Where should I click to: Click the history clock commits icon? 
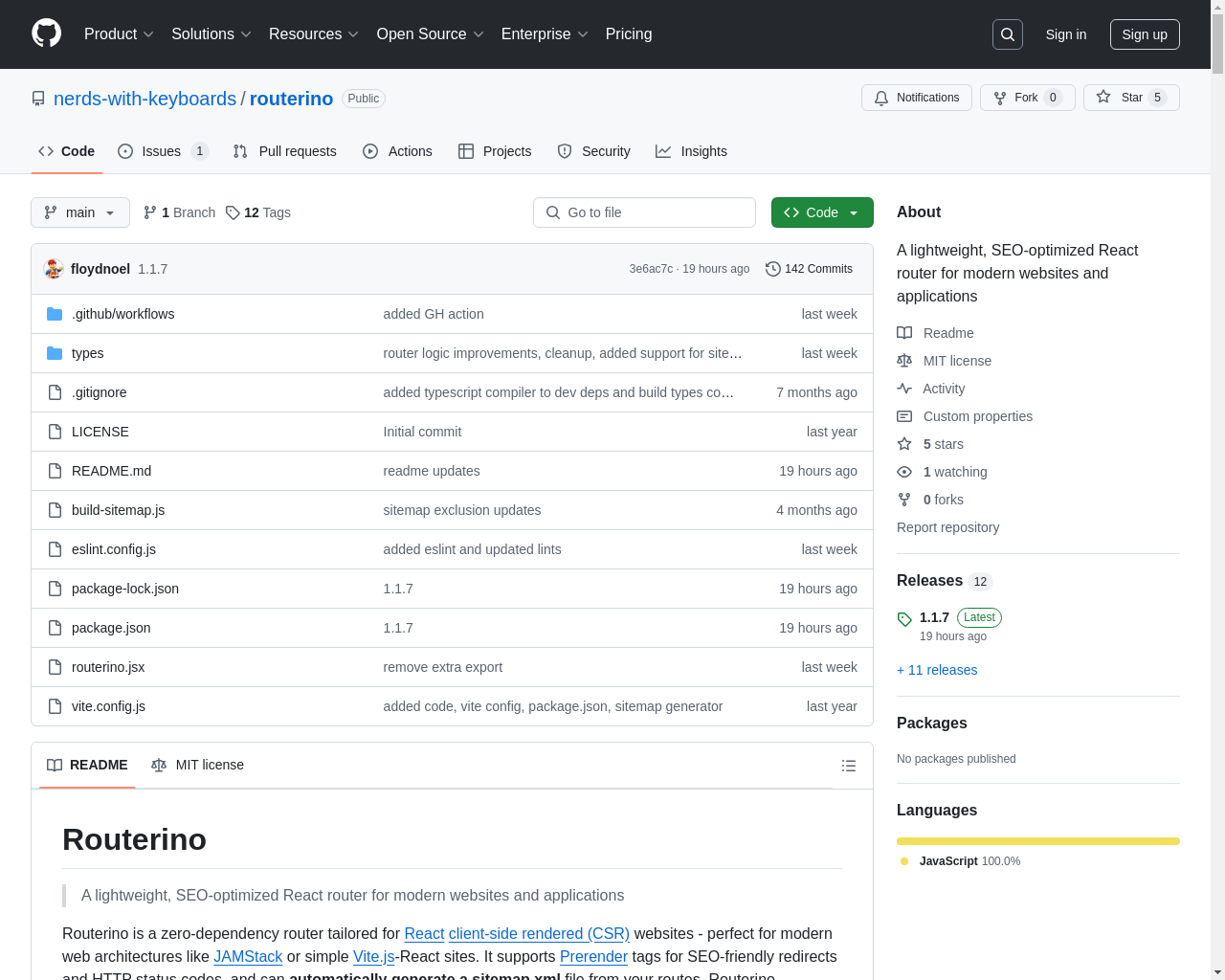coord(773,269)
